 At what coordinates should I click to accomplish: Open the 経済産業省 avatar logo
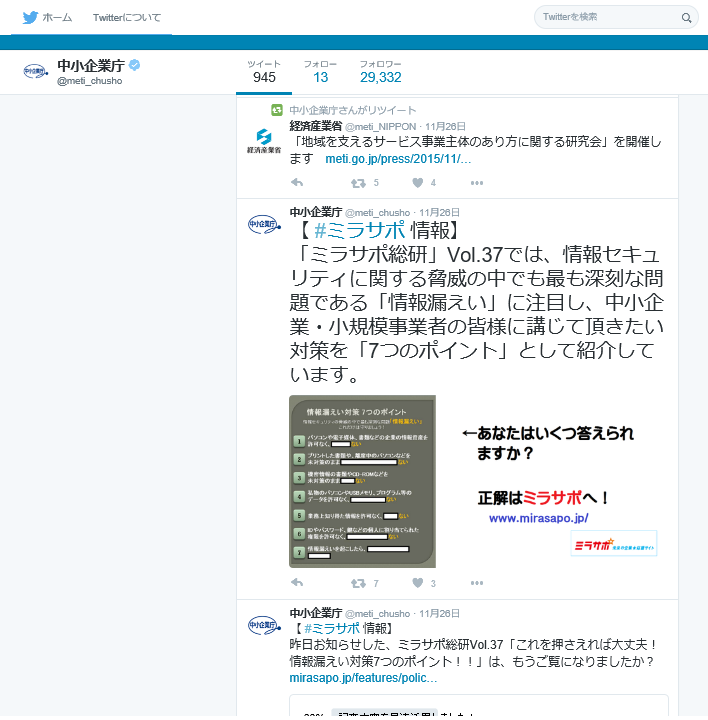pos(264,141)
